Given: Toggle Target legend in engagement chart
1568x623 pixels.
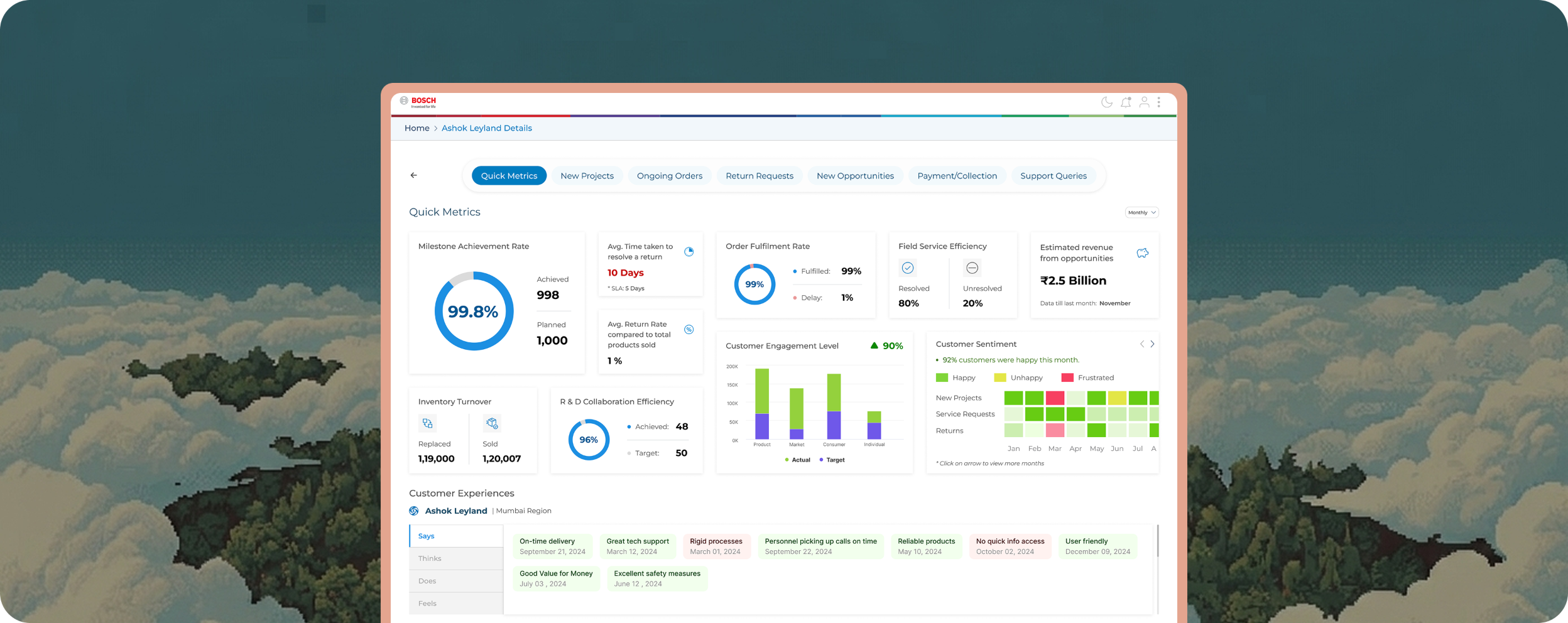Looking at the screenshot, I should click(x=832, y=460).
